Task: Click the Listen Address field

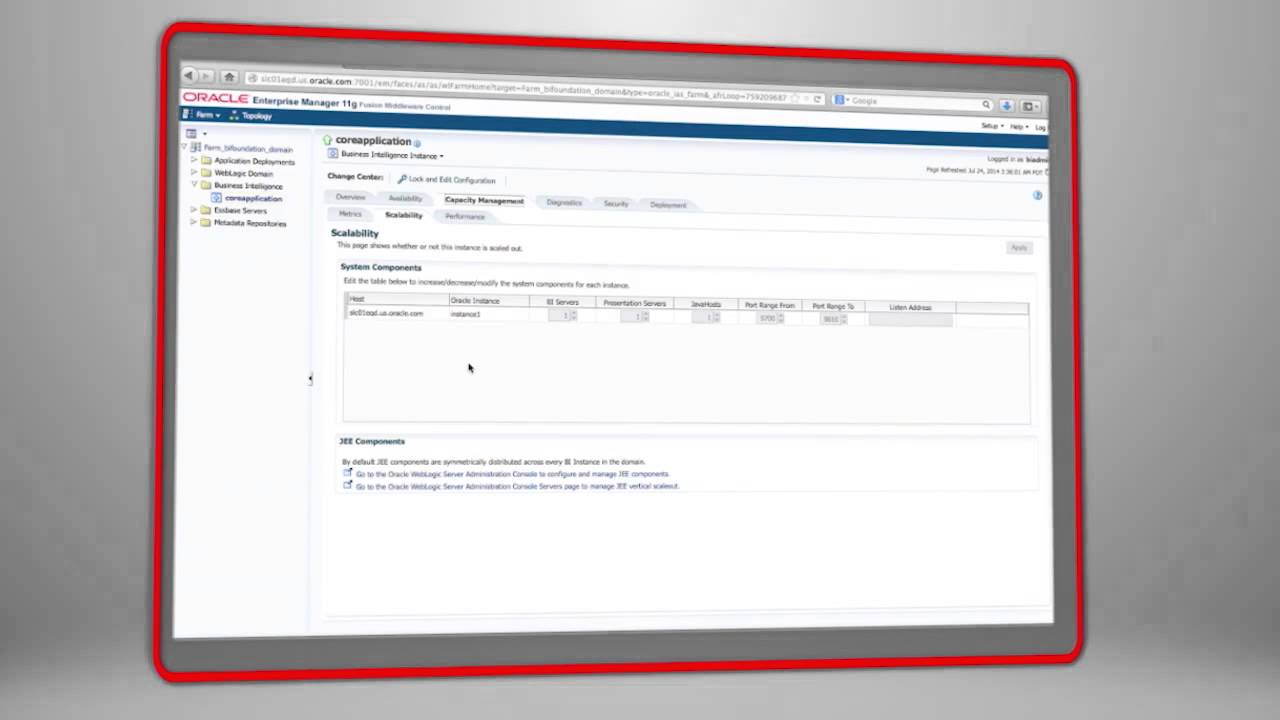Action: [910, 320]
